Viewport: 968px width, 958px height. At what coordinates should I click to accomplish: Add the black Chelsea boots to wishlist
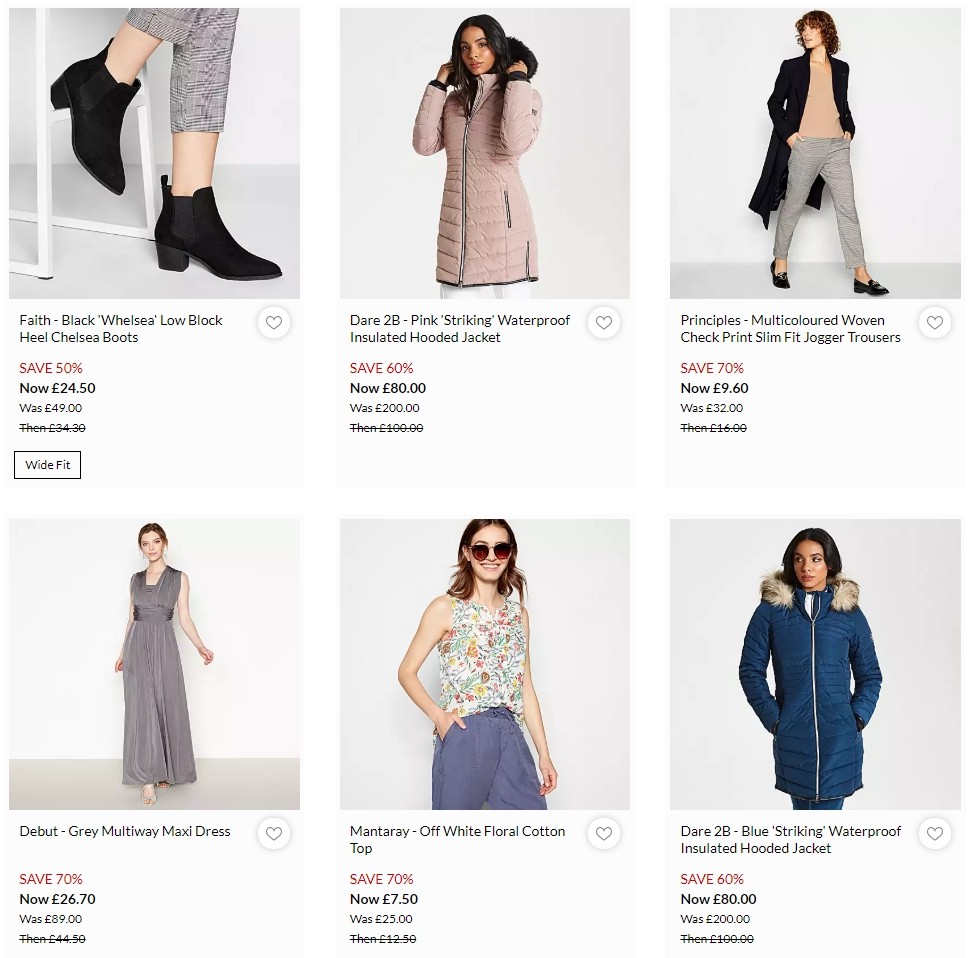pos(273,323)
